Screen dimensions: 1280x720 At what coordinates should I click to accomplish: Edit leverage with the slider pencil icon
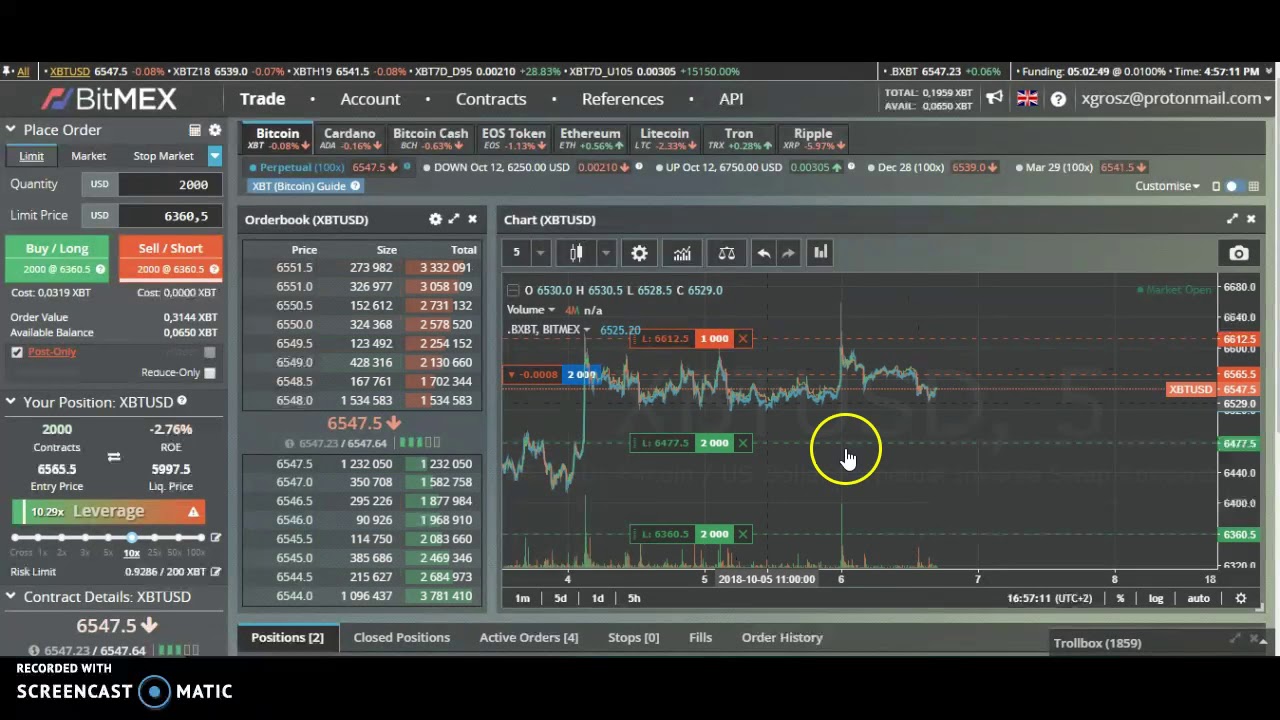(215, 538)
